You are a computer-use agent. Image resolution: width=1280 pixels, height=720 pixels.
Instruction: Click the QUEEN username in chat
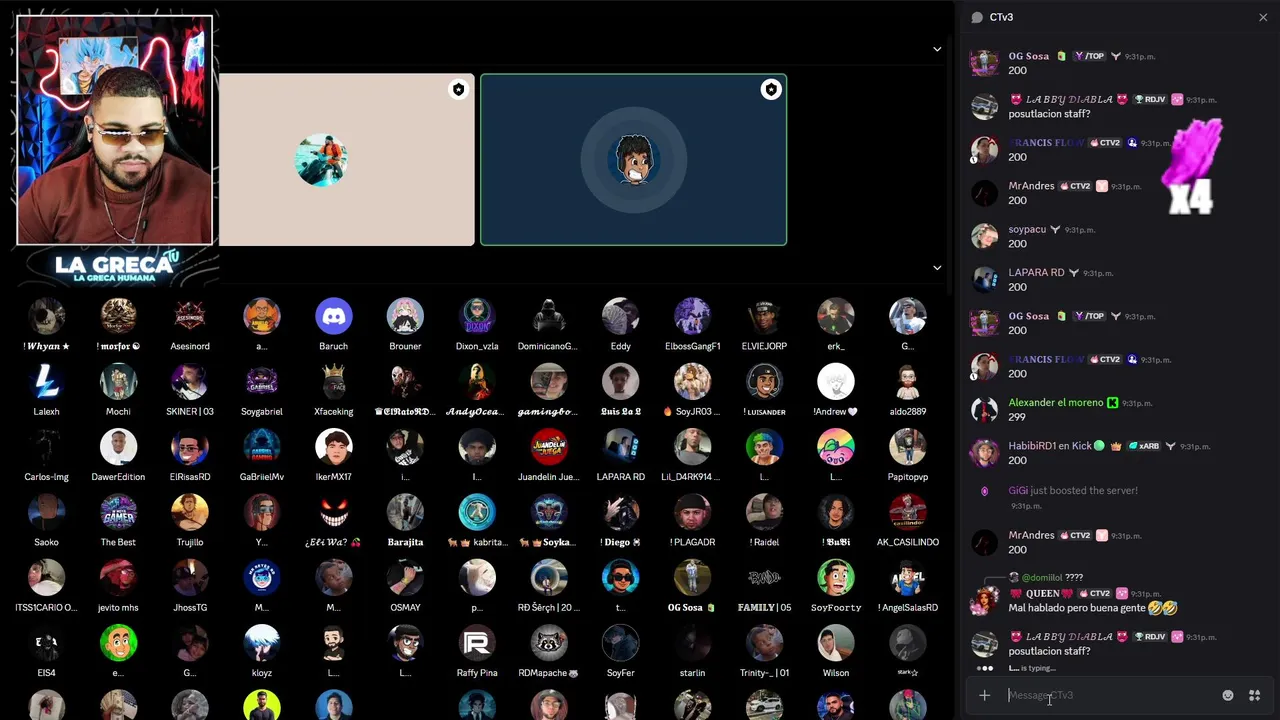(x=1043, y=593)
